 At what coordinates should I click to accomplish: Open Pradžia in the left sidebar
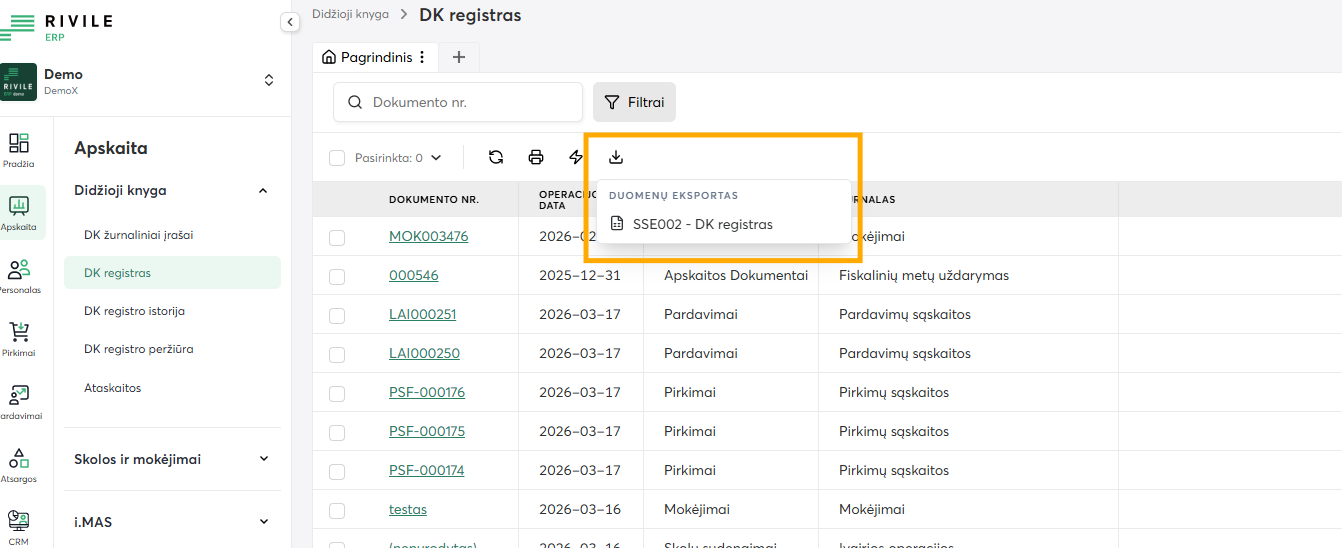[19, 150]
